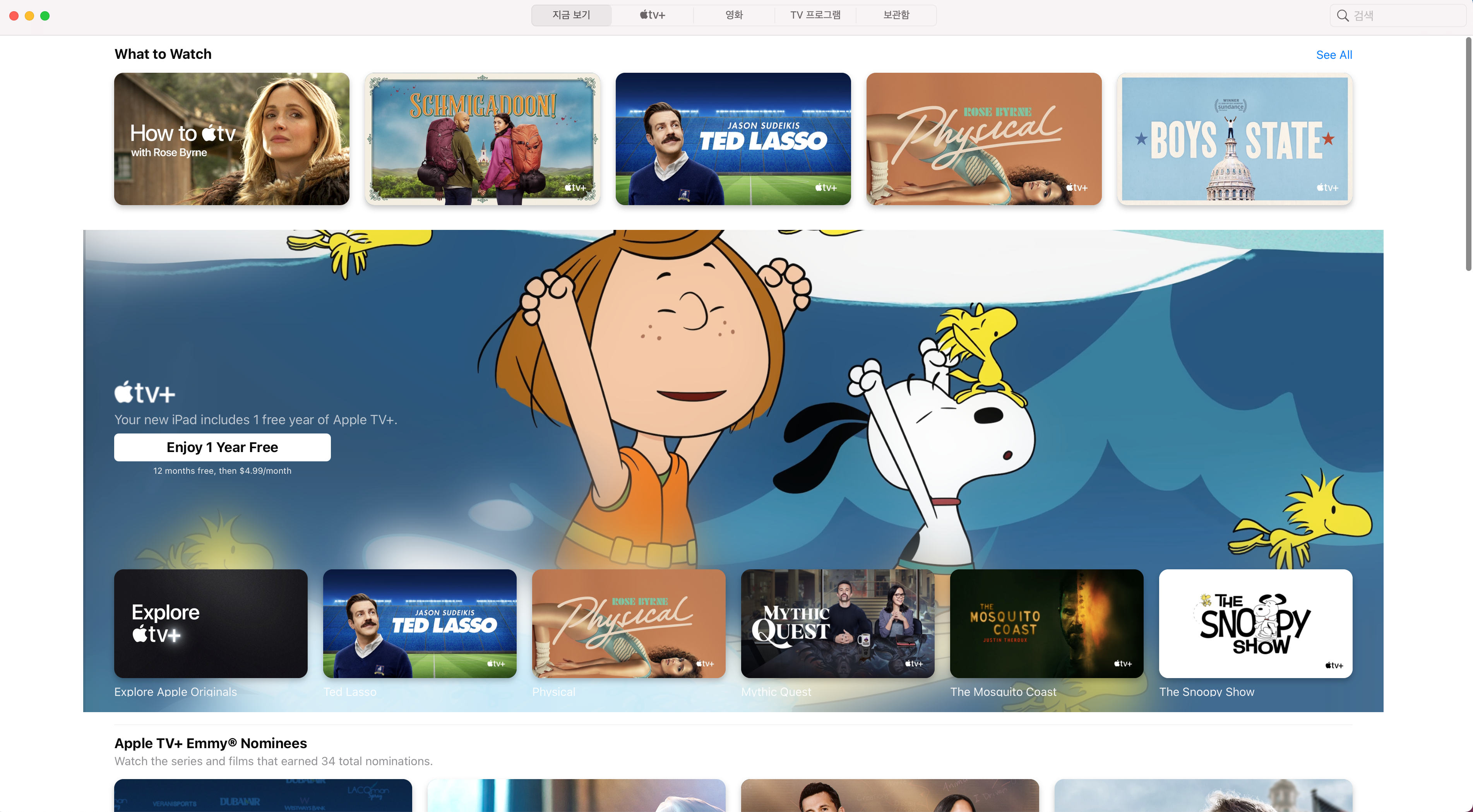
Task: Open the Apple tv+ tab
Action: click(653, 15)
